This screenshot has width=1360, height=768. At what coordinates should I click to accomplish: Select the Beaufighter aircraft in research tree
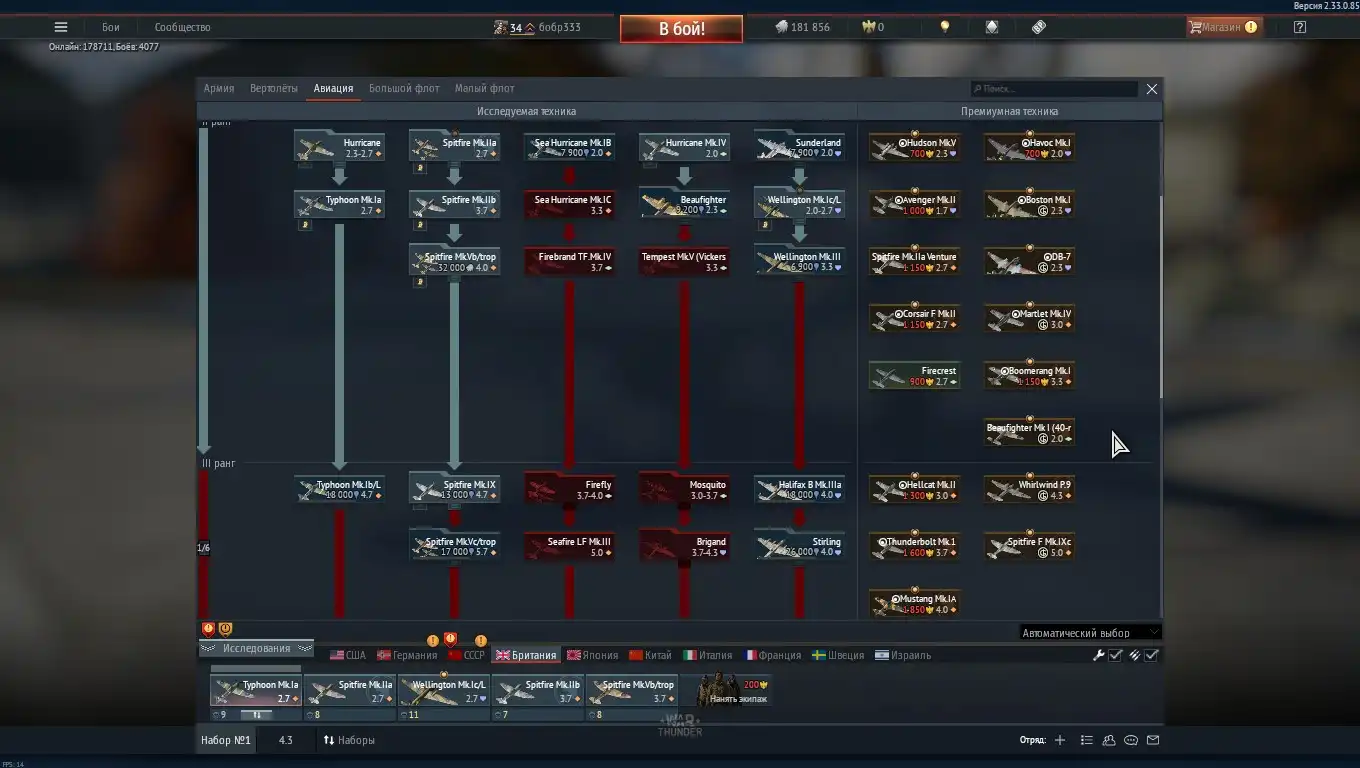tap(685, 205)
